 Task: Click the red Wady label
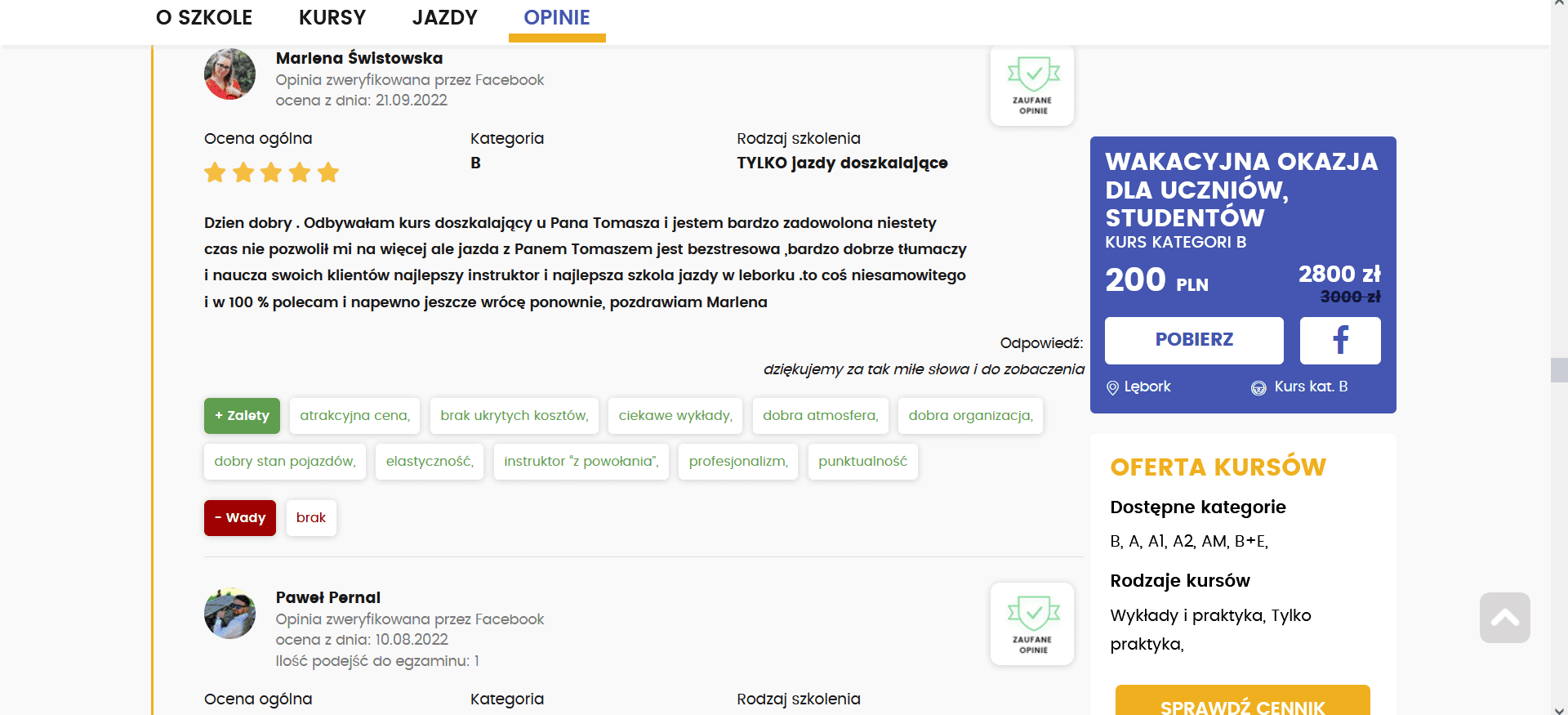click(x=240, y=518)
